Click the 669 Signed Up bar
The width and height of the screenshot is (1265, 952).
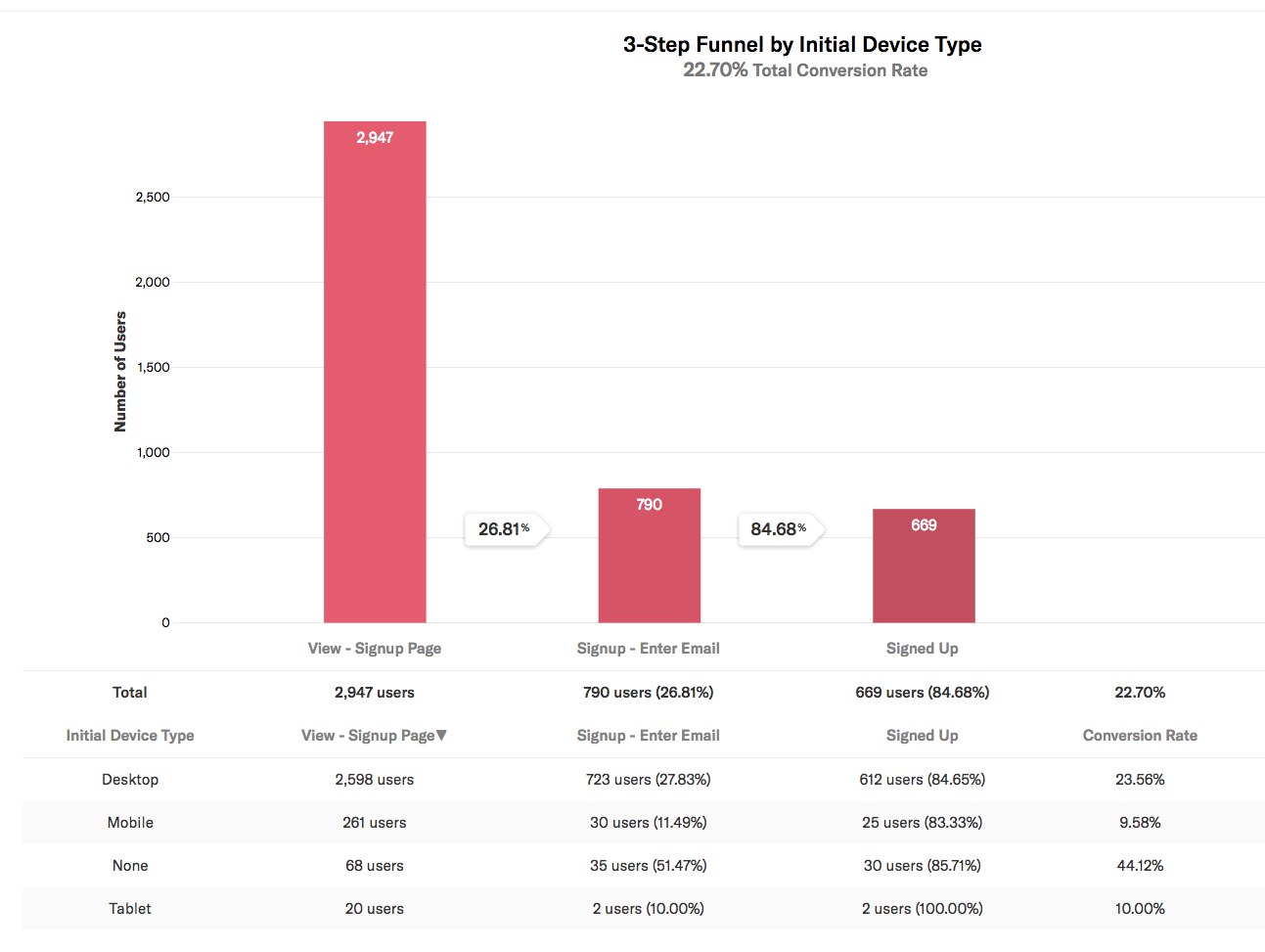(x=924, y=566)
